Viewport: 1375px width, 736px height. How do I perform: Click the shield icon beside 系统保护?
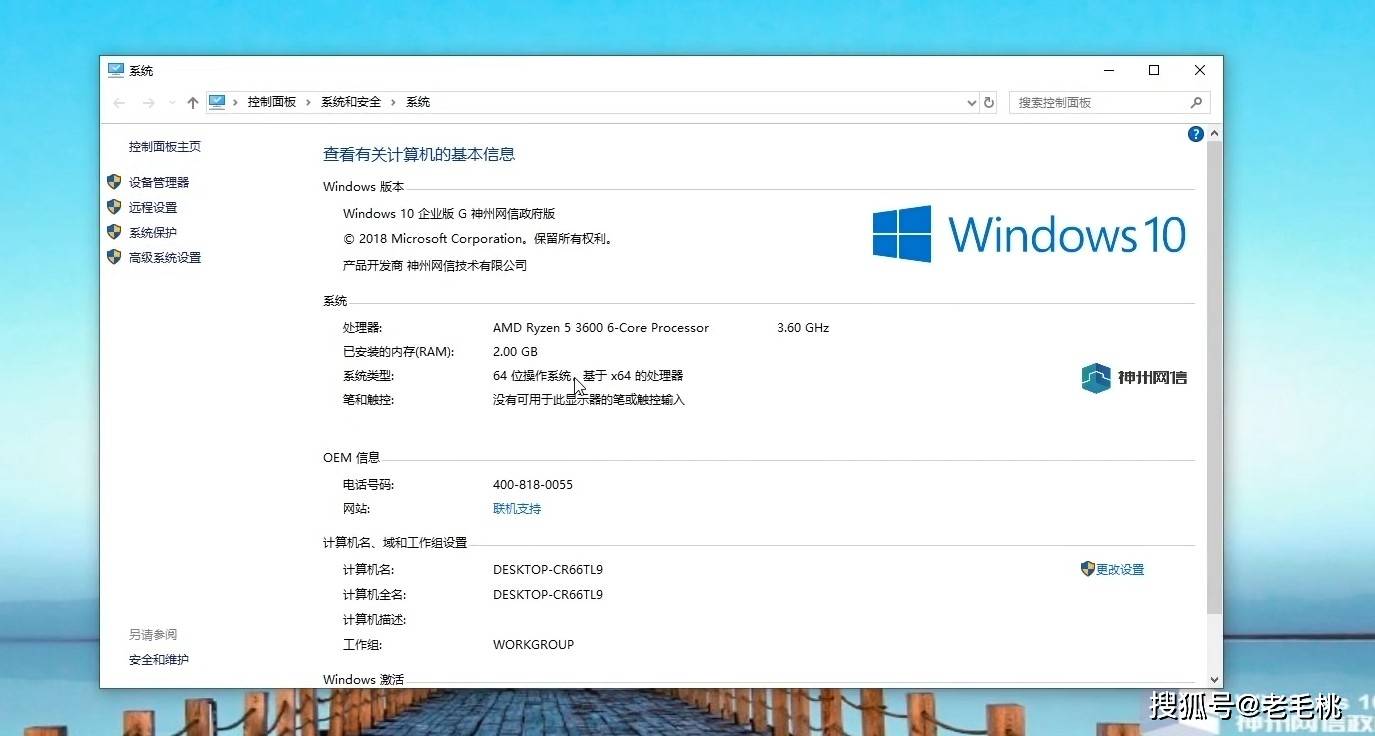coord(114,232)
